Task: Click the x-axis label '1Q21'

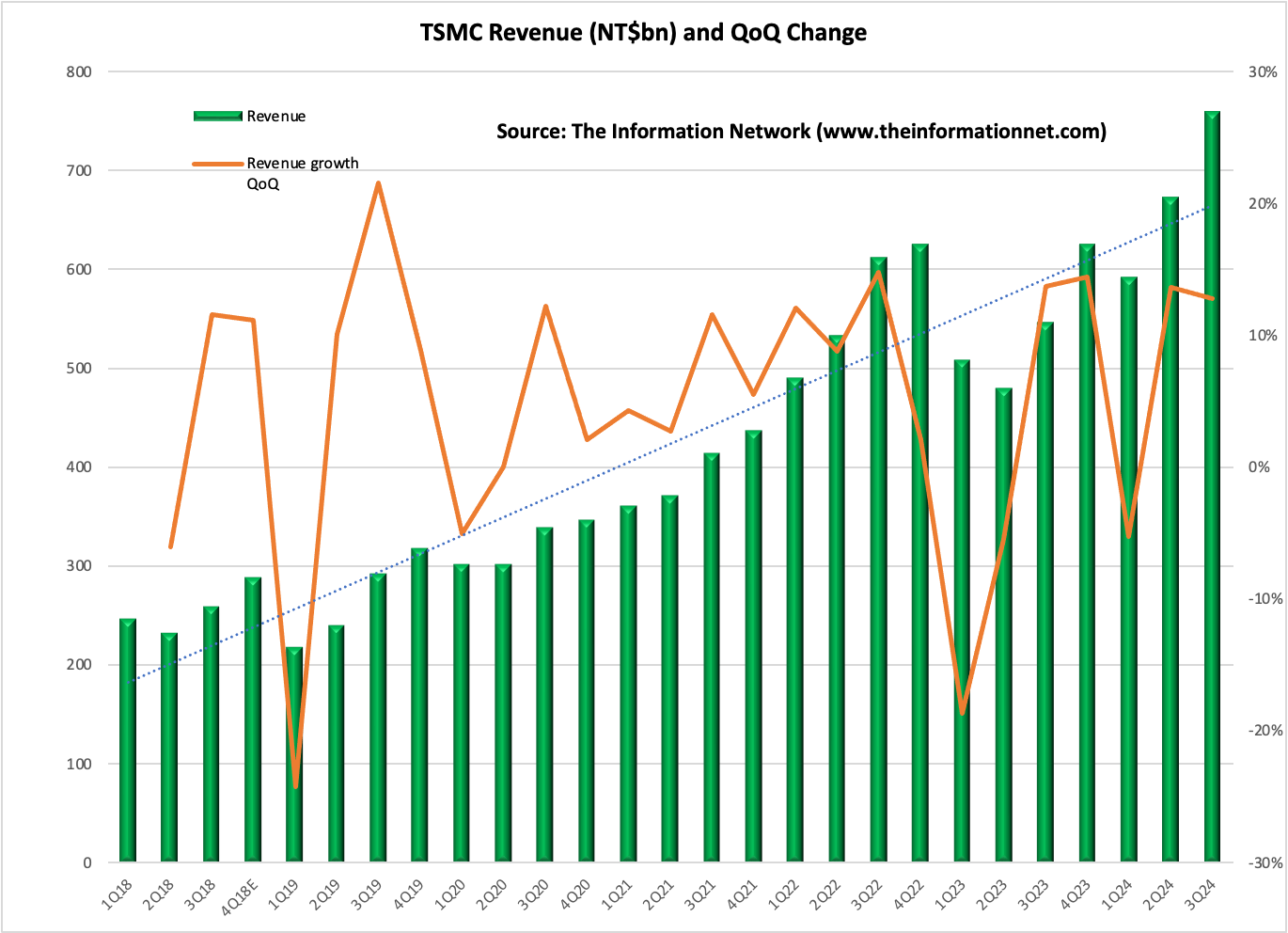Action: tap(616, 892)
